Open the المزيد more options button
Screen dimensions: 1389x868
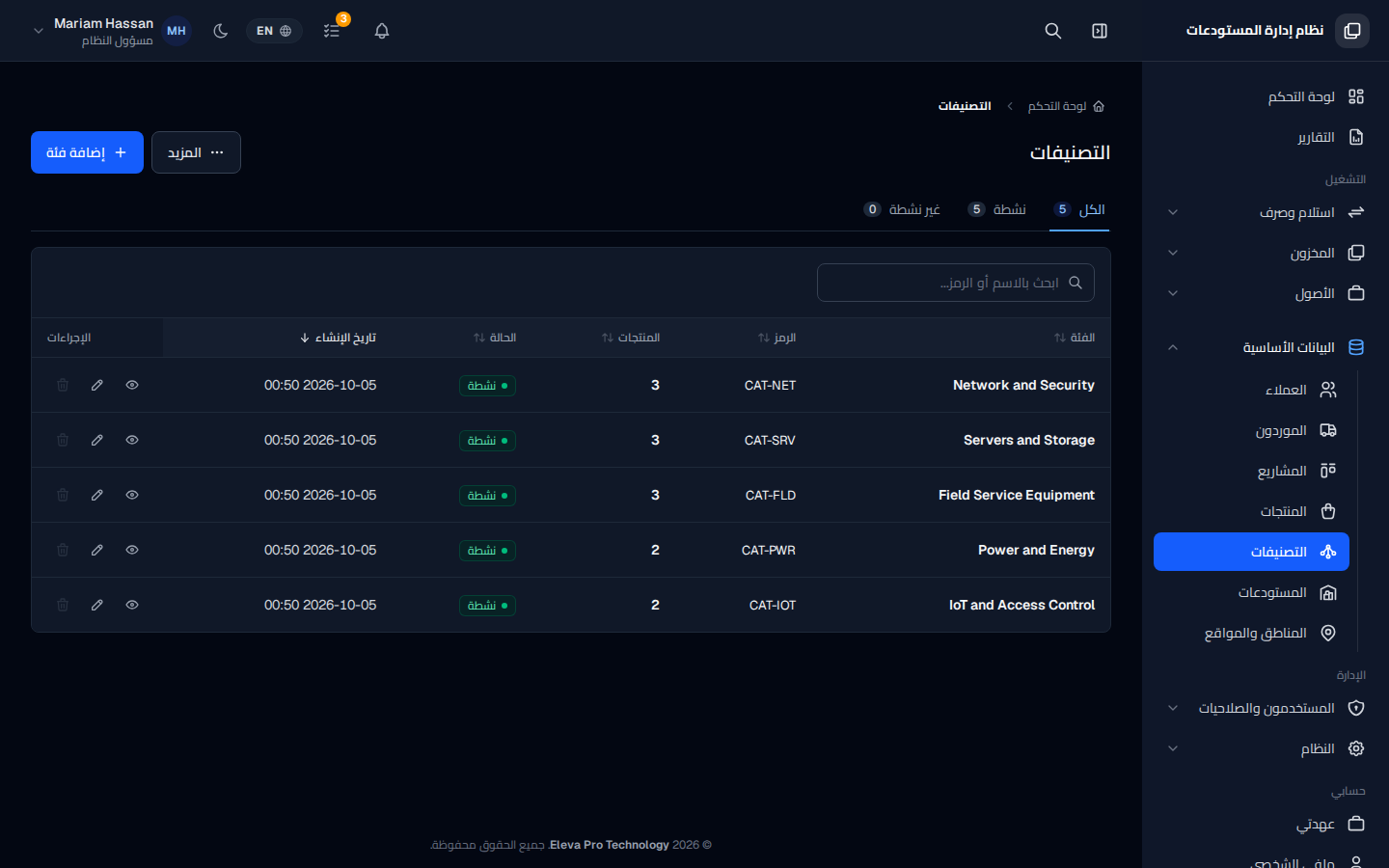point(196,152)
